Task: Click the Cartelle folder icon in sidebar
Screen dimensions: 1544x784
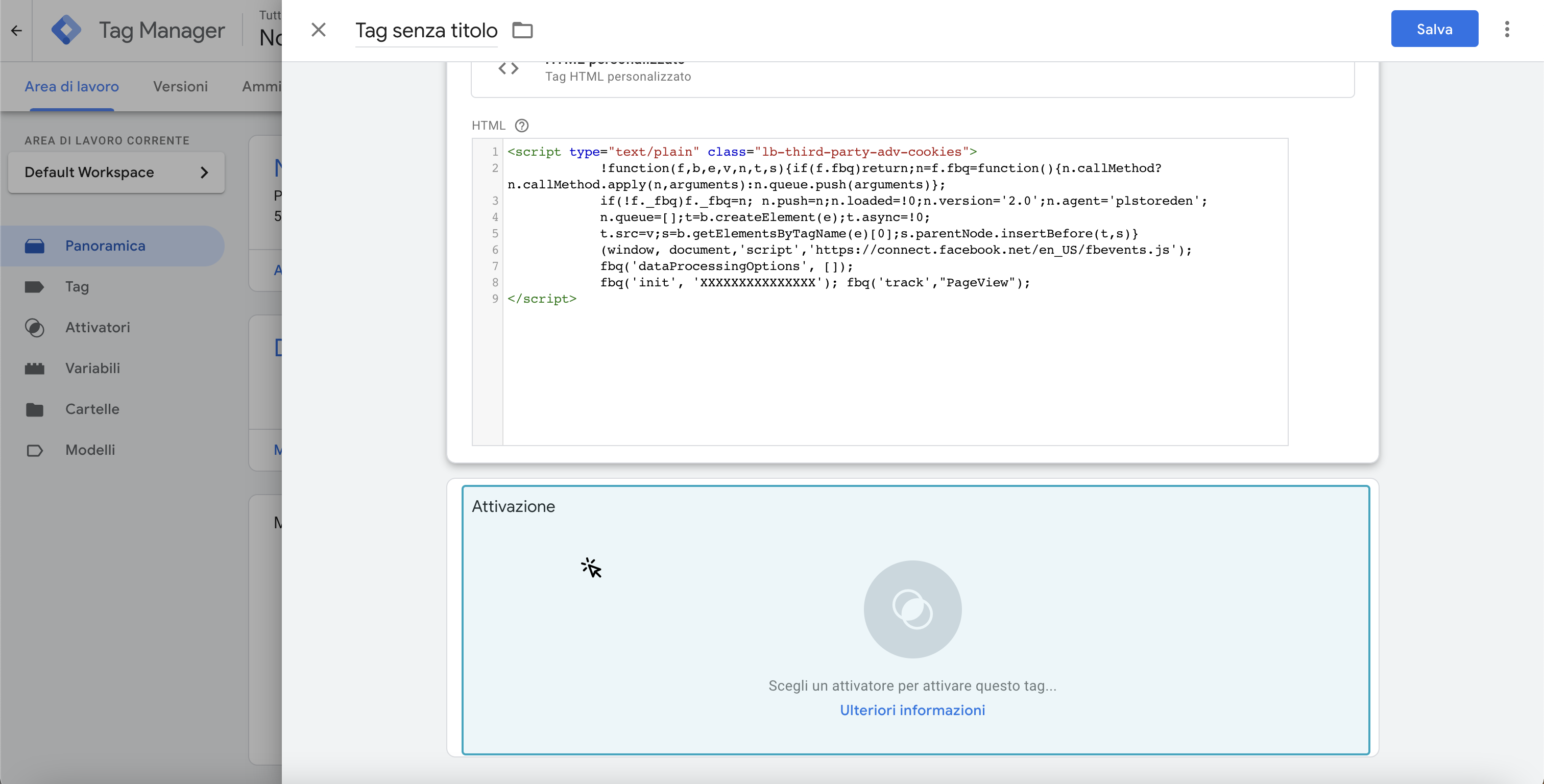Action: point(34,409)
